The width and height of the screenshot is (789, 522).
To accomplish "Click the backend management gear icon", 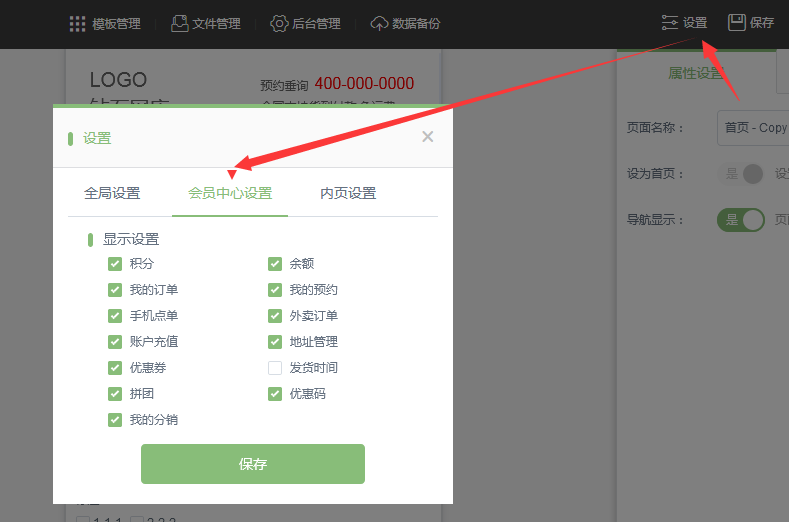I will pos(280,23).
